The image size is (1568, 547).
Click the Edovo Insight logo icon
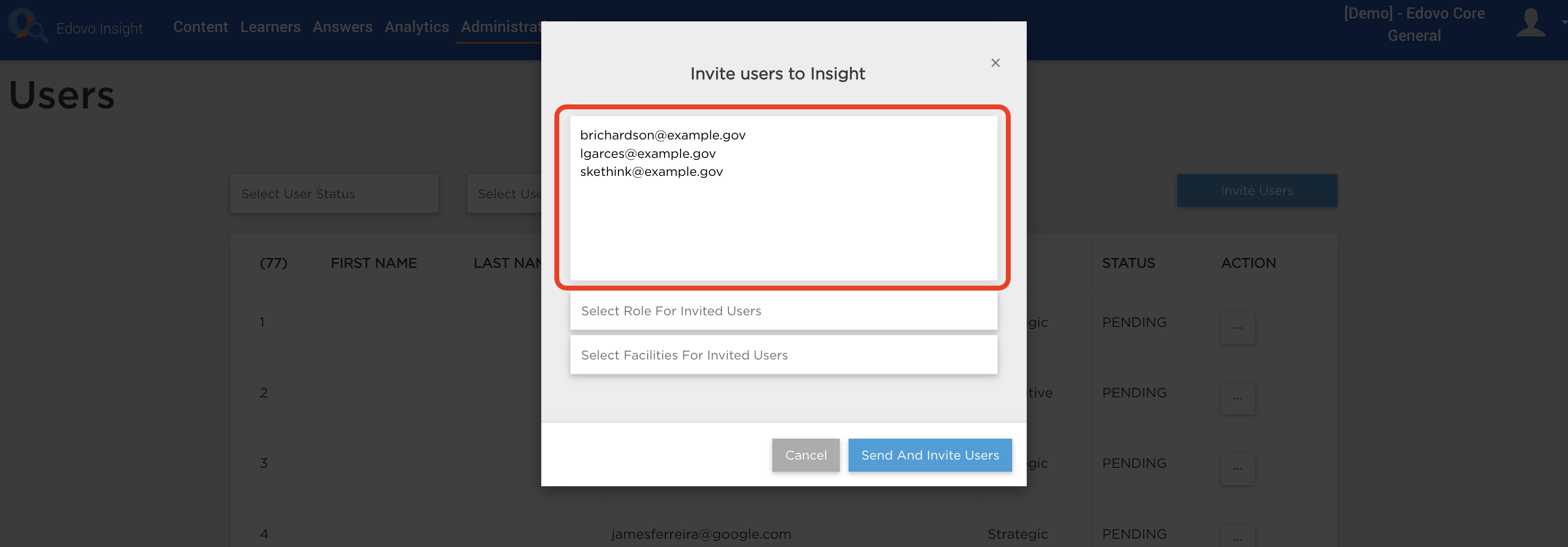pyautogui.click(x=27, y=26)
